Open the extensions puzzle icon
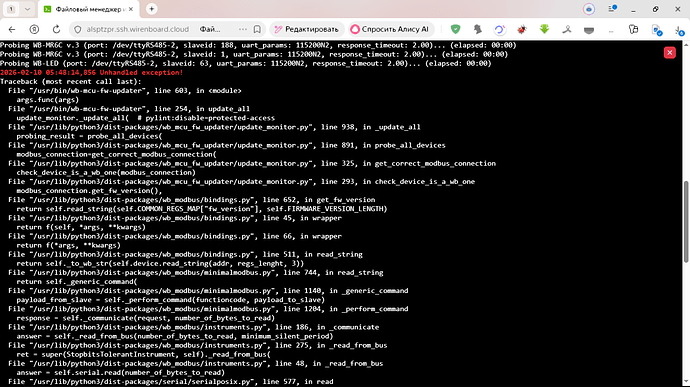Viewport: 690px width, 387px height. (634, 29)
